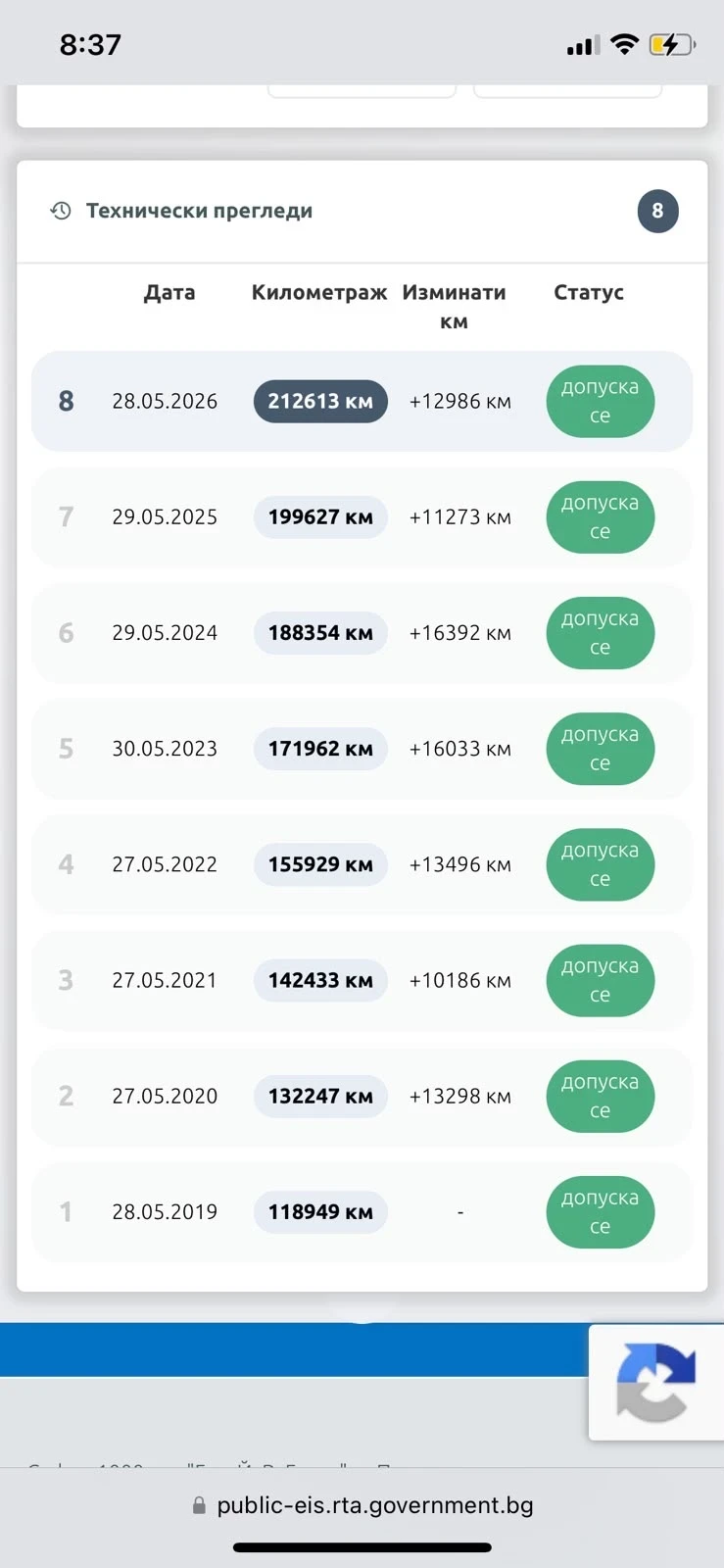This screenshot has width=724, height=1568.
Task: Tap the battery charging icon in status bar
Action: [672, 44]
